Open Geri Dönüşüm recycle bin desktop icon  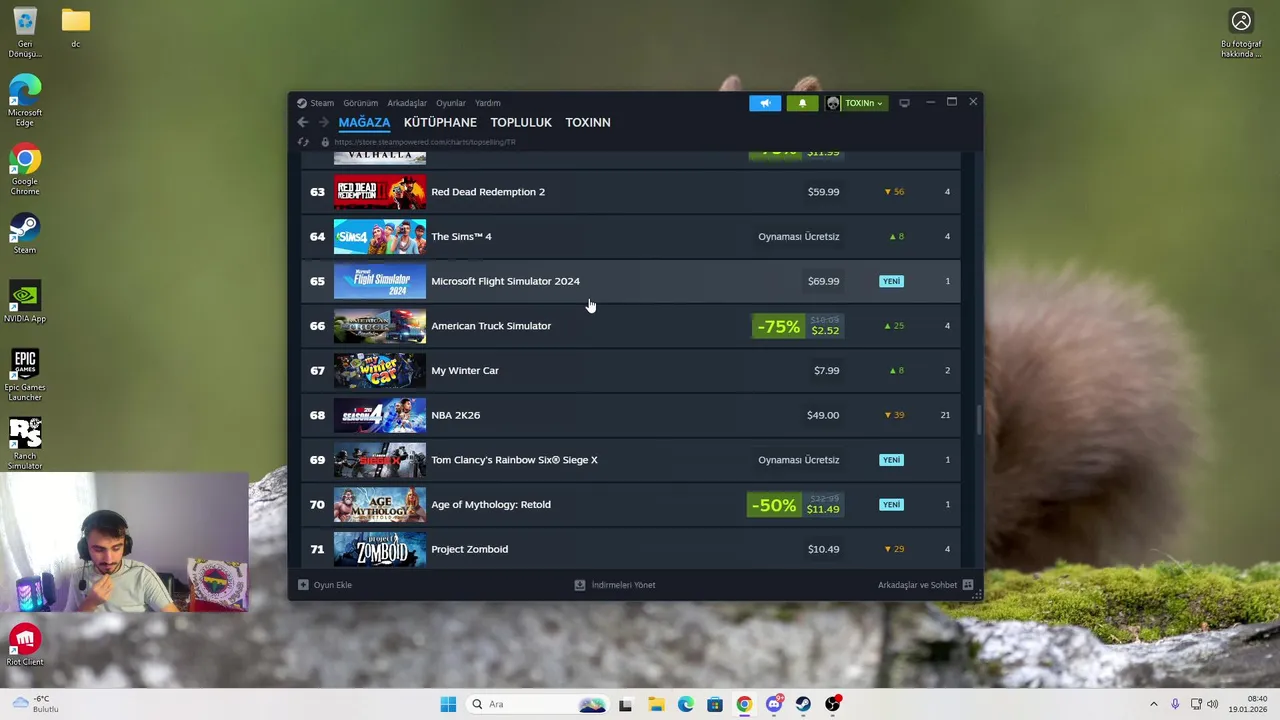(x=25, y=33)
